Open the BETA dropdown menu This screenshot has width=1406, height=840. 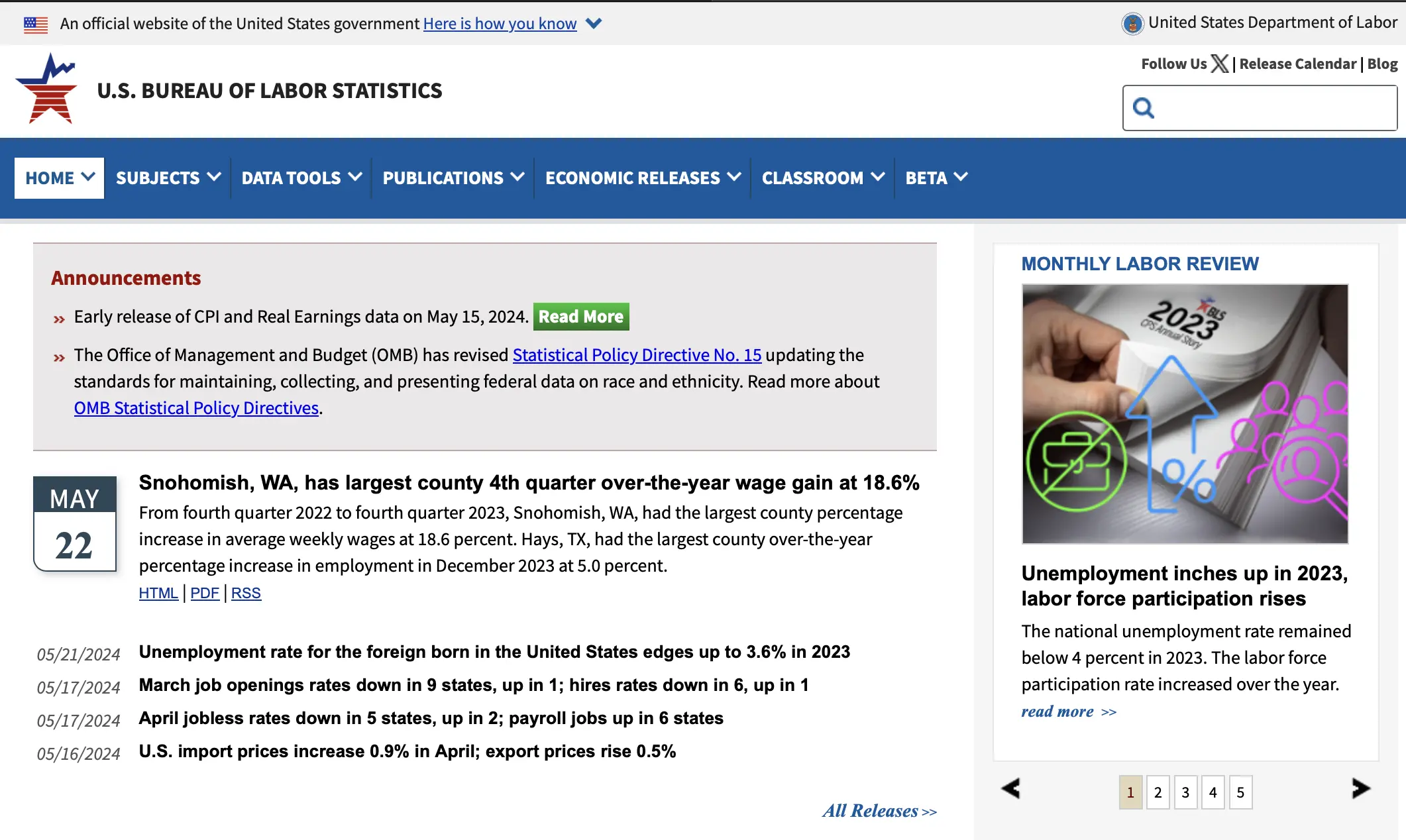coord(936,178)
